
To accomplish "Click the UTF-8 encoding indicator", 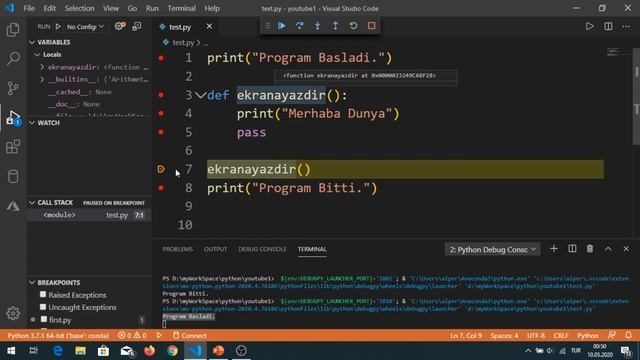I will [x=536, y=336].
